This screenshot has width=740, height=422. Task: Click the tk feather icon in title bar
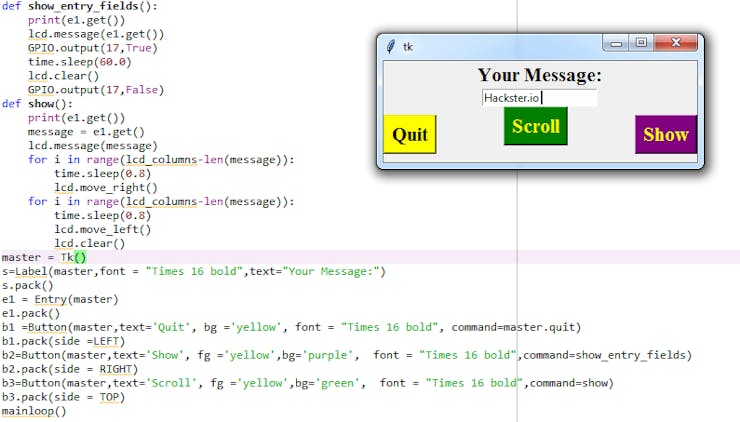coord(391,46)
